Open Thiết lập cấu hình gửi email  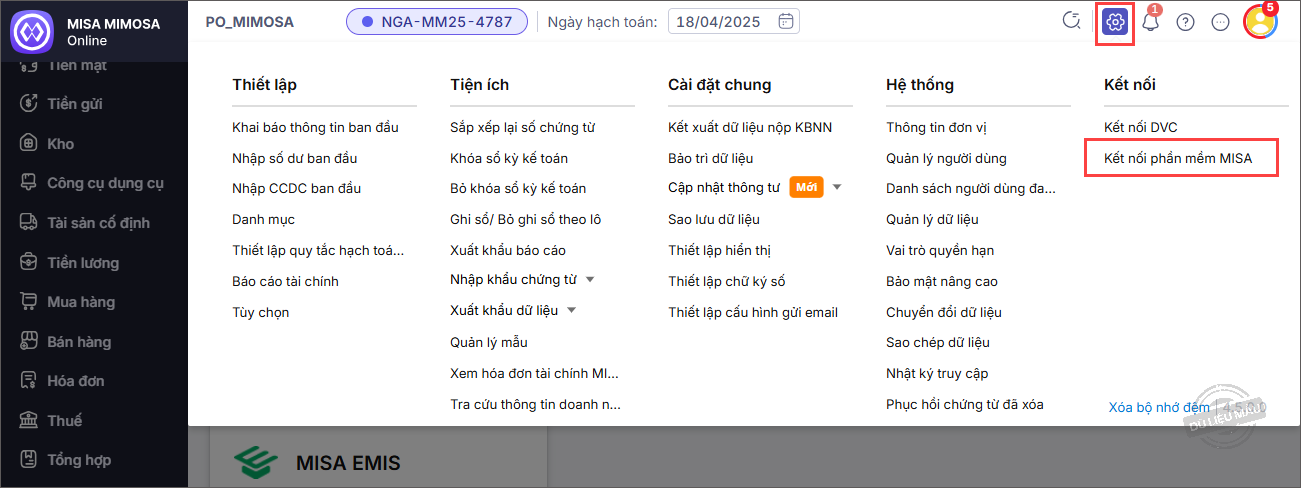tap(753, 312)
